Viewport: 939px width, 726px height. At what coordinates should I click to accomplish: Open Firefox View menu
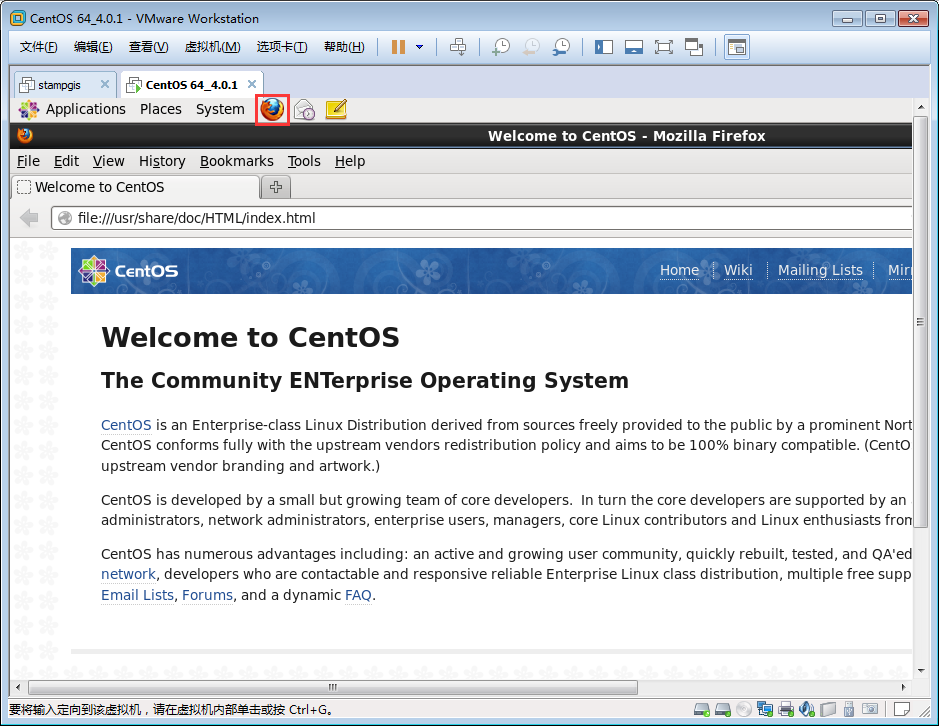coord(108,161)
